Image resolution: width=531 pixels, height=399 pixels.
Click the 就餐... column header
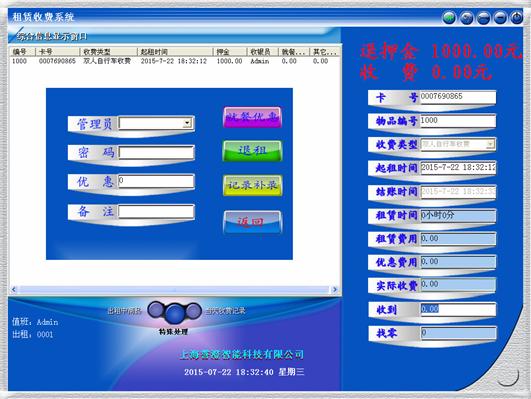[x=294, y=52]
